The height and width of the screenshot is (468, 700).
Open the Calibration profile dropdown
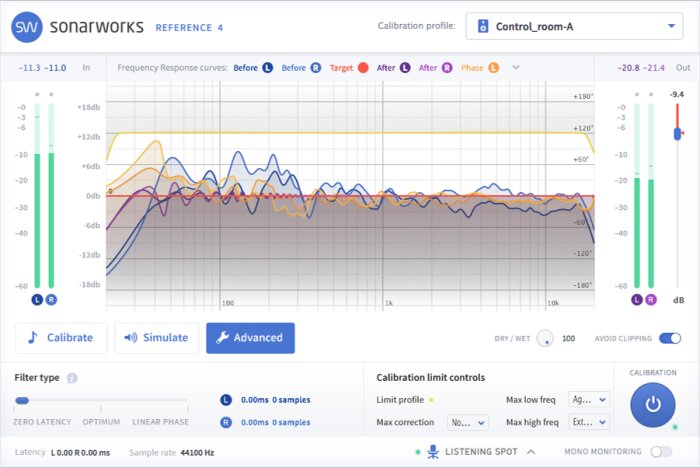pos(574,26)
